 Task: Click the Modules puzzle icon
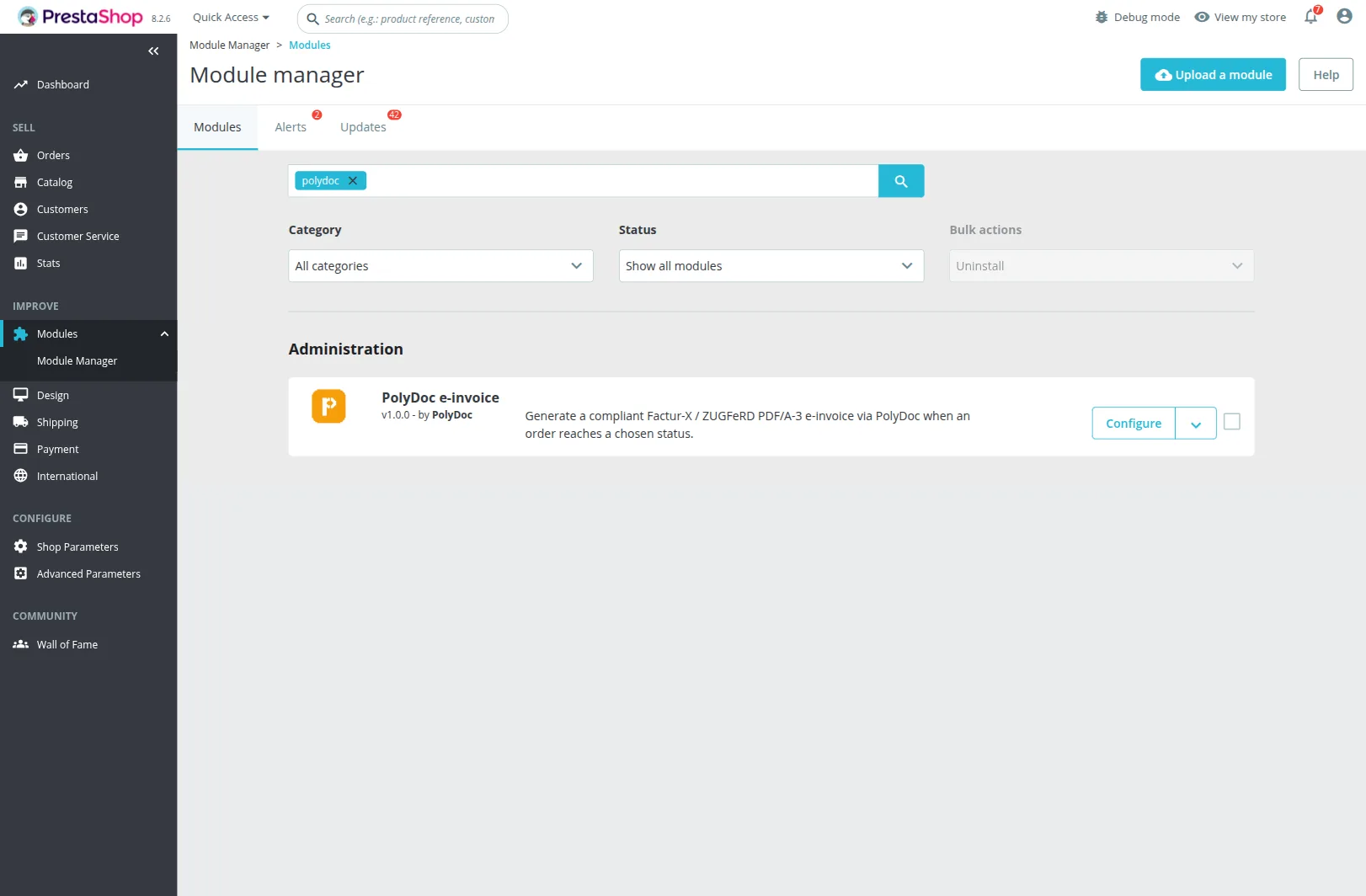(21, 333)
